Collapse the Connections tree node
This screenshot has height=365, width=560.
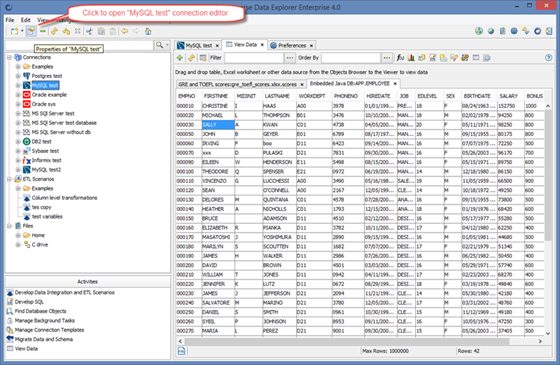point(9,58)
